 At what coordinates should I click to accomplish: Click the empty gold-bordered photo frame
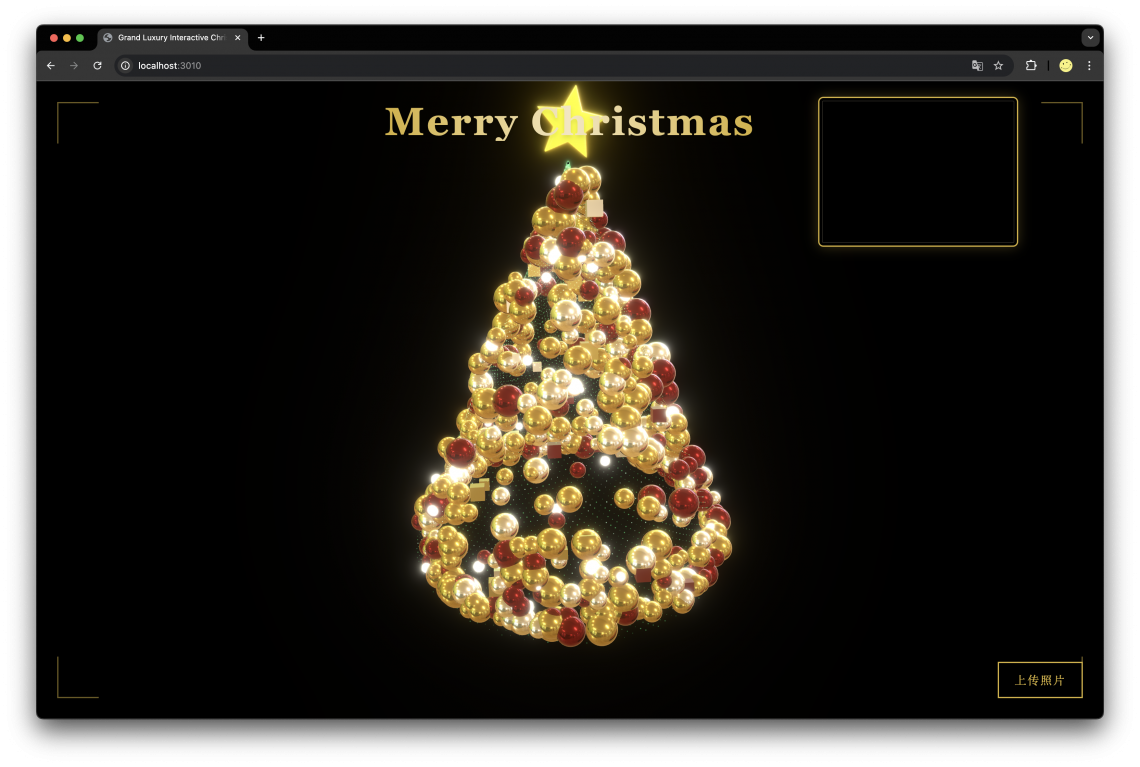917,171
